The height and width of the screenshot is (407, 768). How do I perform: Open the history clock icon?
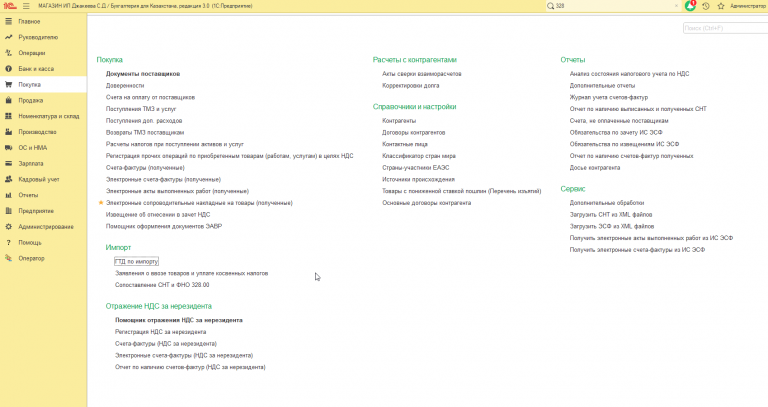706,6
